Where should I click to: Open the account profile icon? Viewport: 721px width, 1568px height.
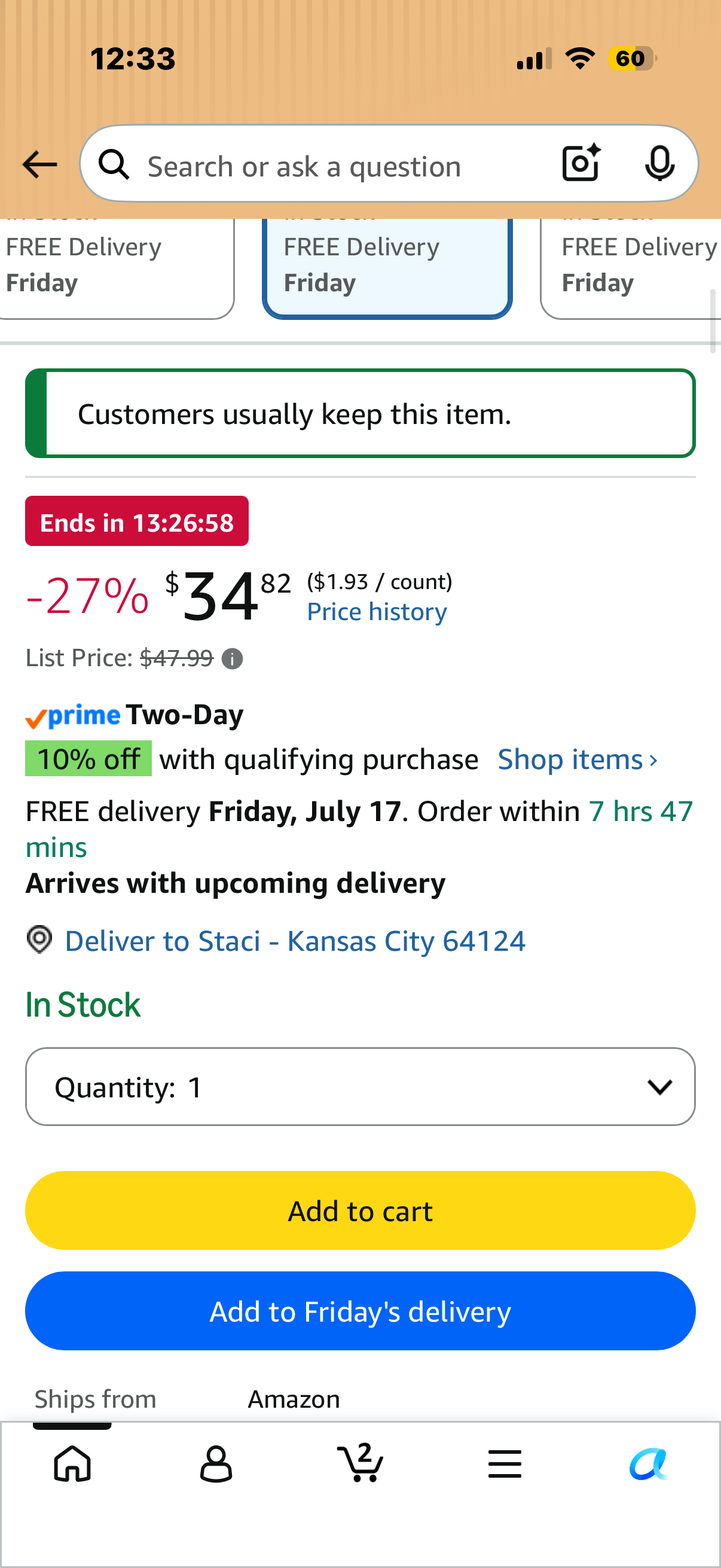pyautogui.click(x=216, y=1463)
